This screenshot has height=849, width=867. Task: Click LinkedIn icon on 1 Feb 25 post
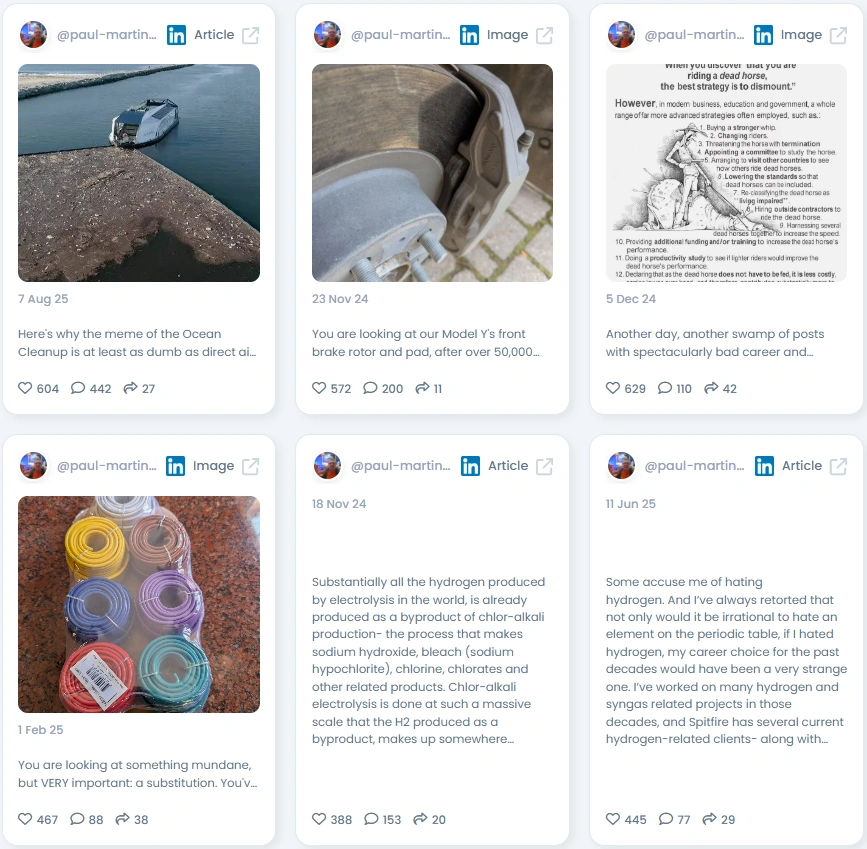175,466
